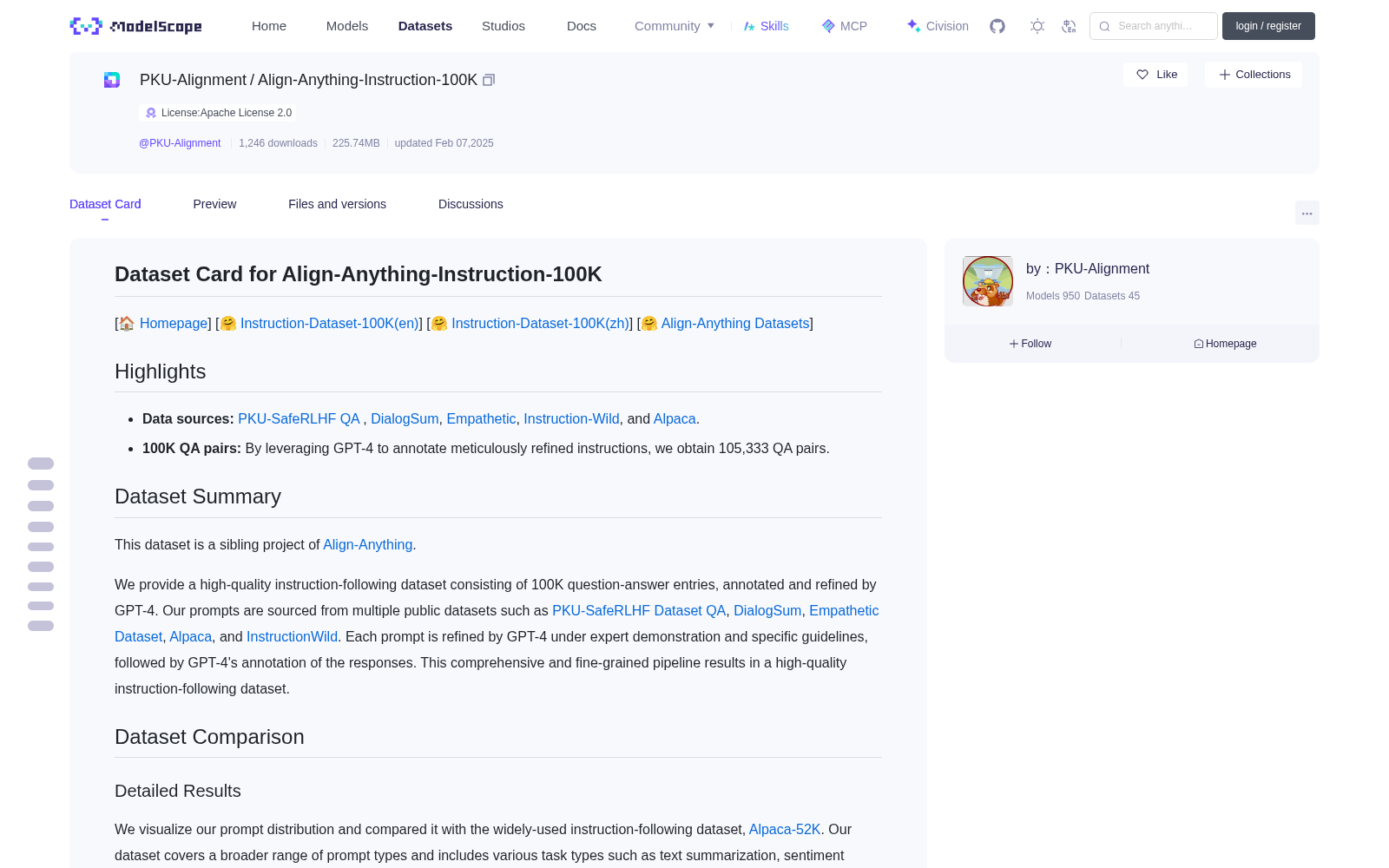Open the Instruction-Wild data source link
Image resolution: width=1389 pixels, height=868 pixels.
[571, 419]
